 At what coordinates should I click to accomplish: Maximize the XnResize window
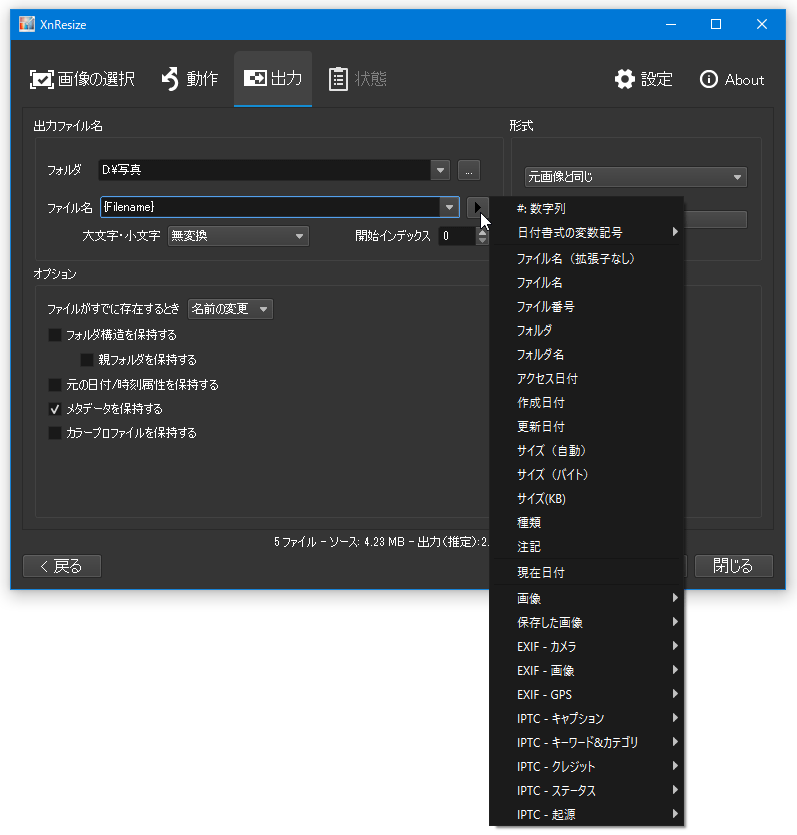point(716,24)
